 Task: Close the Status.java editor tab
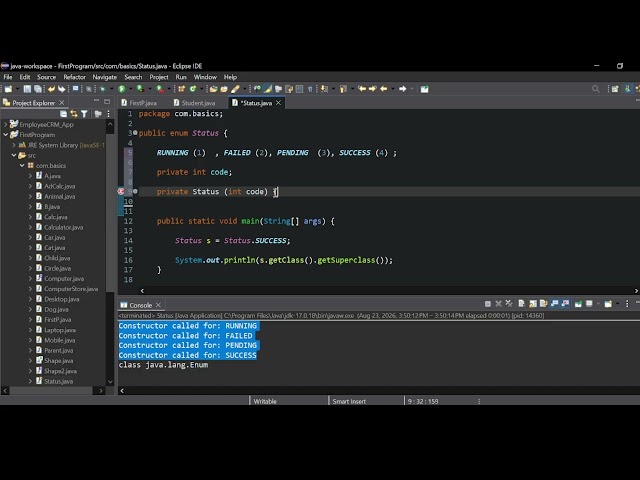coord(278,103)
